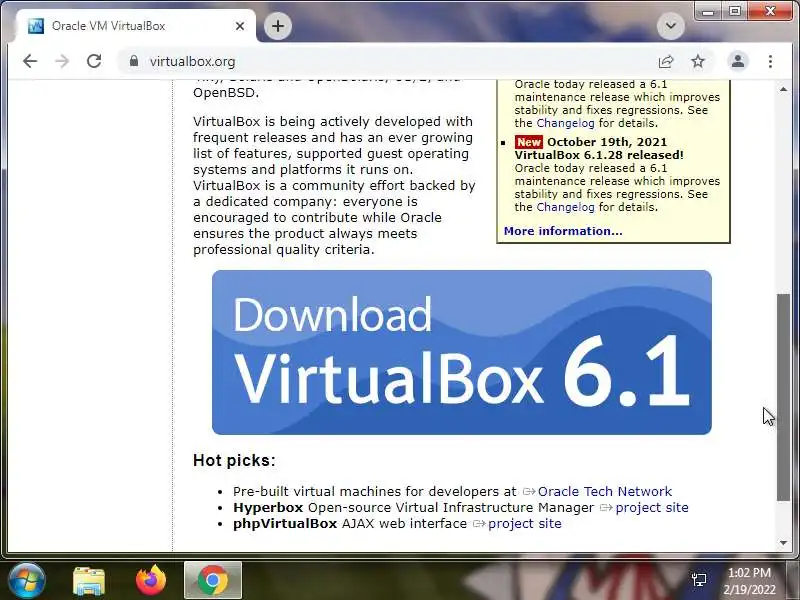800x600 pixels.
Task: Reload the virtualbox.org page
Action: [94, 61]
